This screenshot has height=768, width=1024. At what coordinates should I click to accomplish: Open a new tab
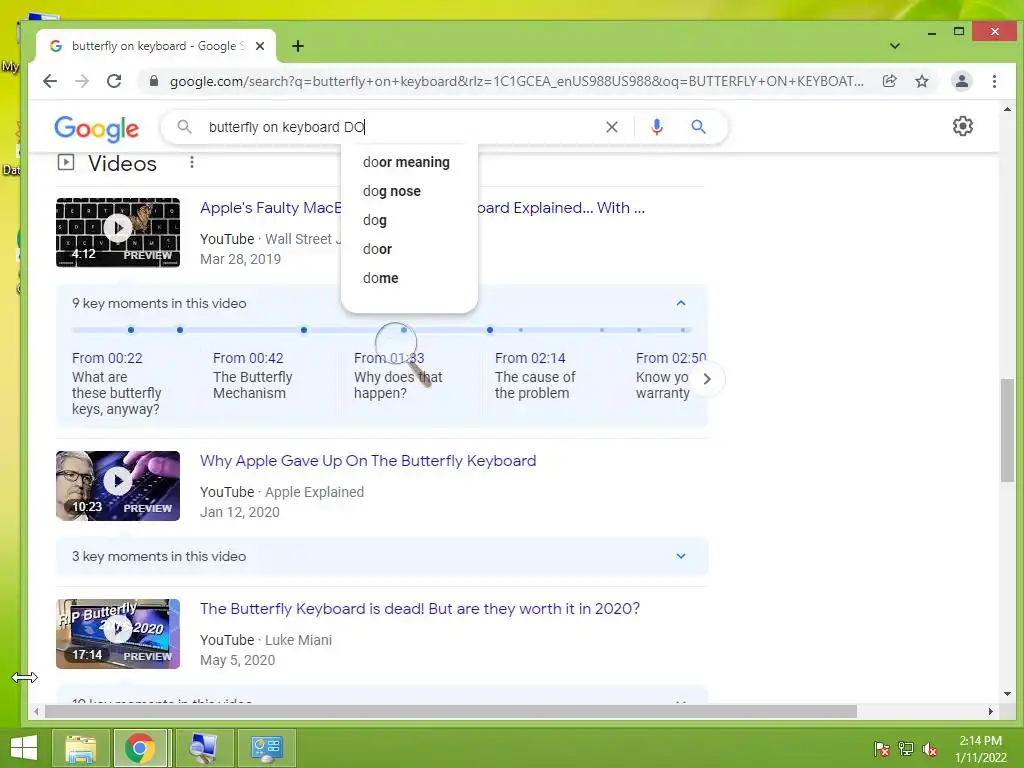[298, 46]
